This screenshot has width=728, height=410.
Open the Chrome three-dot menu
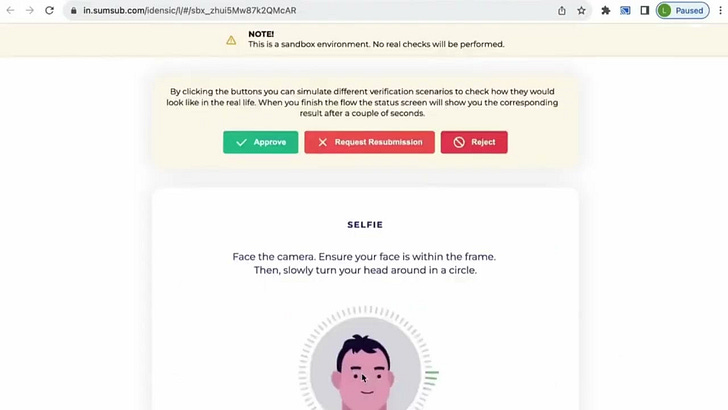(x=721, y=10)
